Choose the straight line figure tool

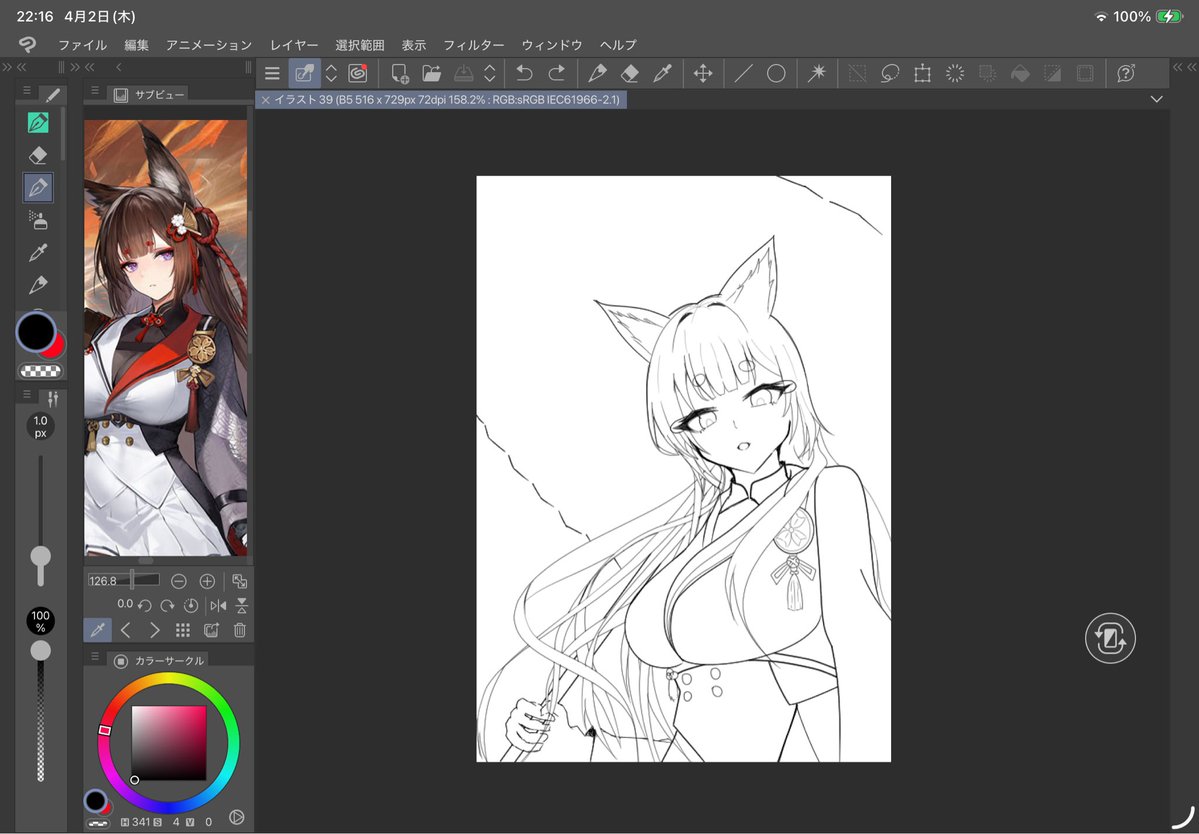pyautogui.click(x=743, y=73)
